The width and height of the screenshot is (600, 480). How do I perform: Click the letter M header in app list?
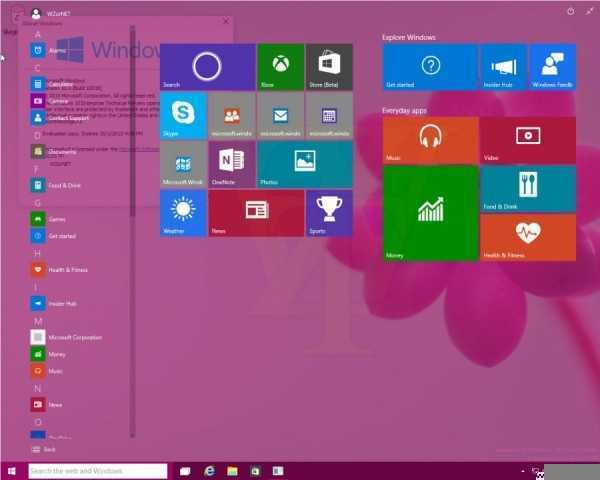tap(38, 322)
